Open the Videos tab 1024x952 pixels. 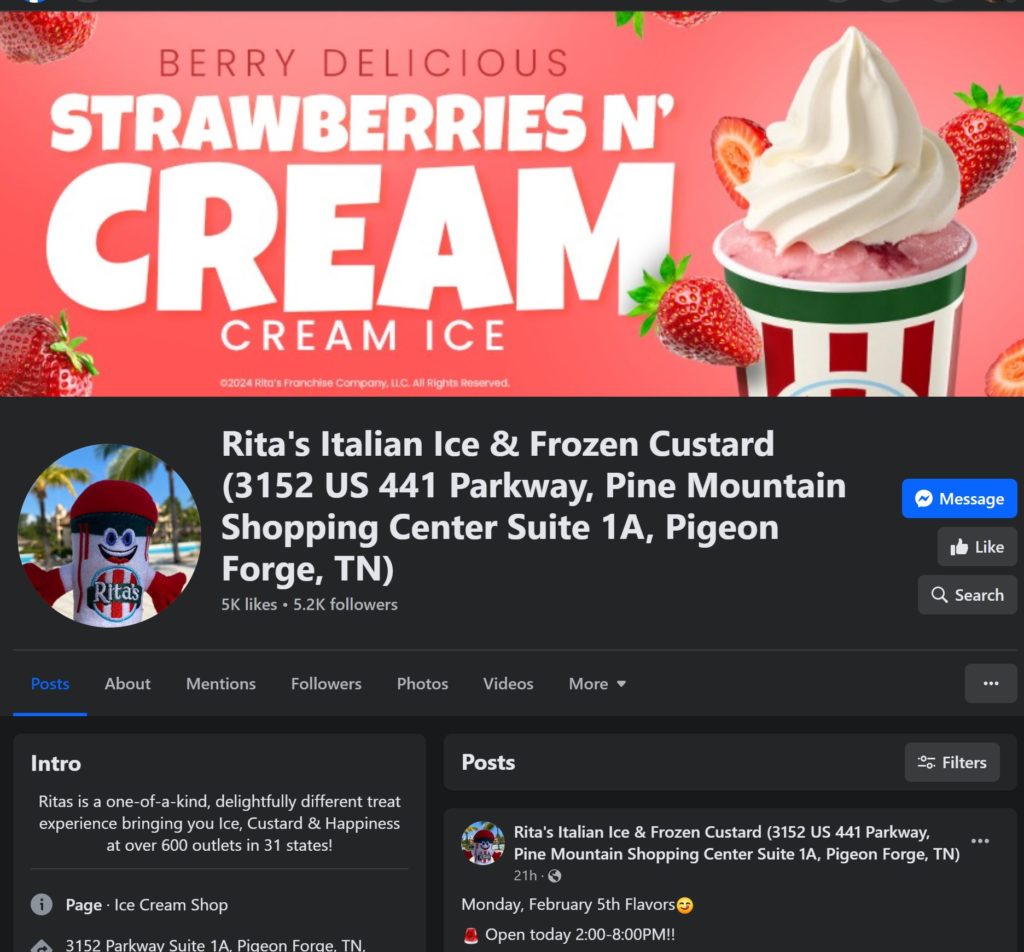[x=508, y=684]
